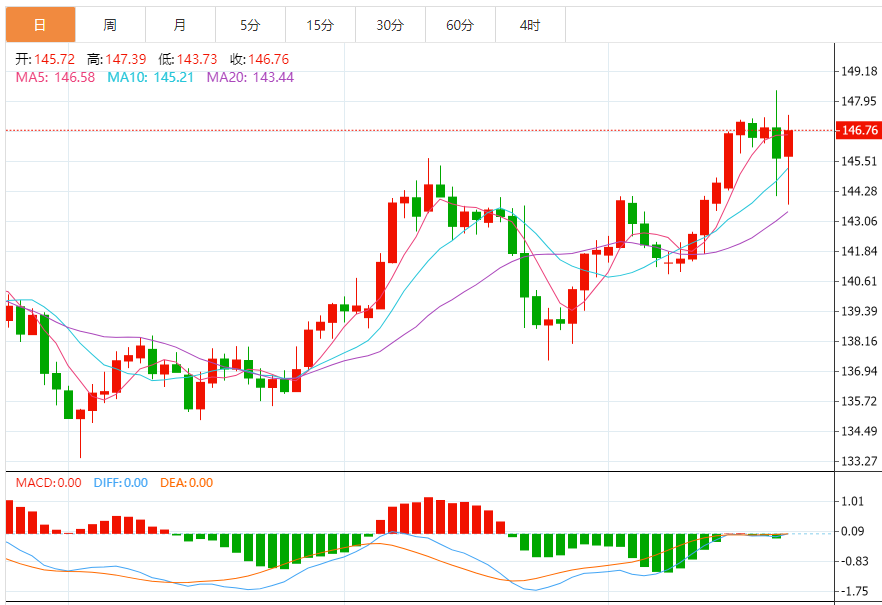The width and height of the screenshot is (882, 605).
Task: Open the 4时 timeframe tab
Action: (530, 25)
